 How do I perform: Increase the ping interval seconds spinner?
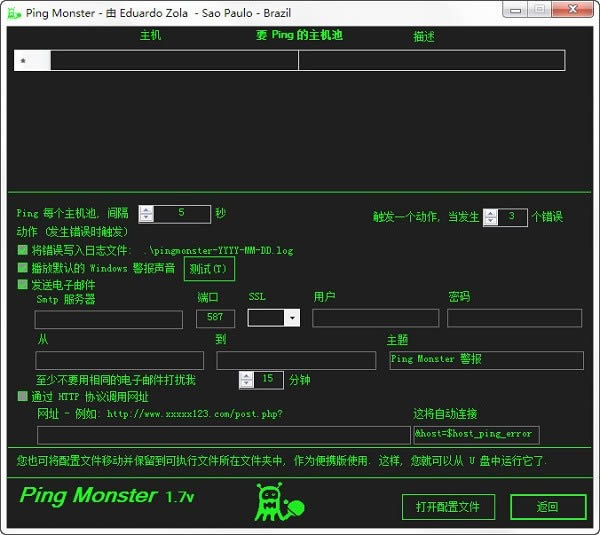[x=146, y=210]
